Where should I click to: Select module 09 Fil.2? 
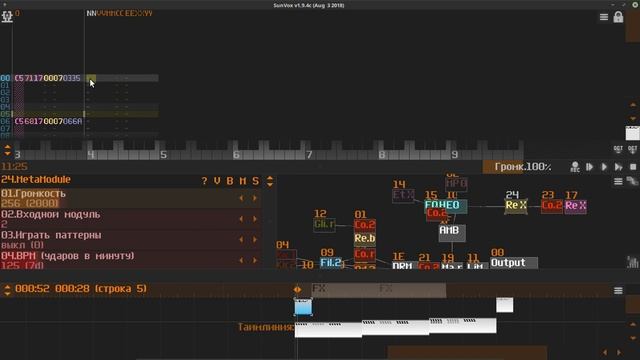[x=331, y=262]
